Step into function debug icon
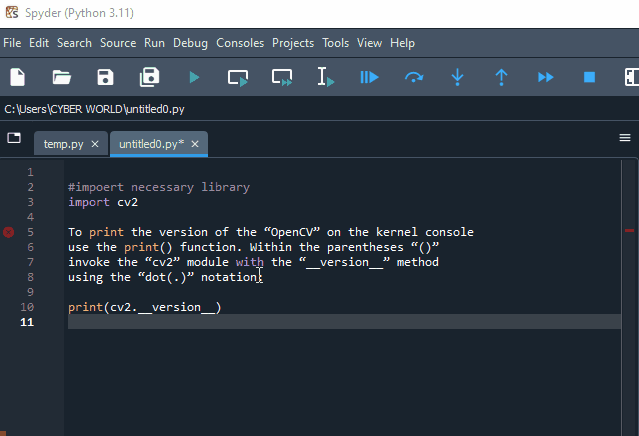The width and height of the screenshot is (639, 436). click(x=458, y=77)
